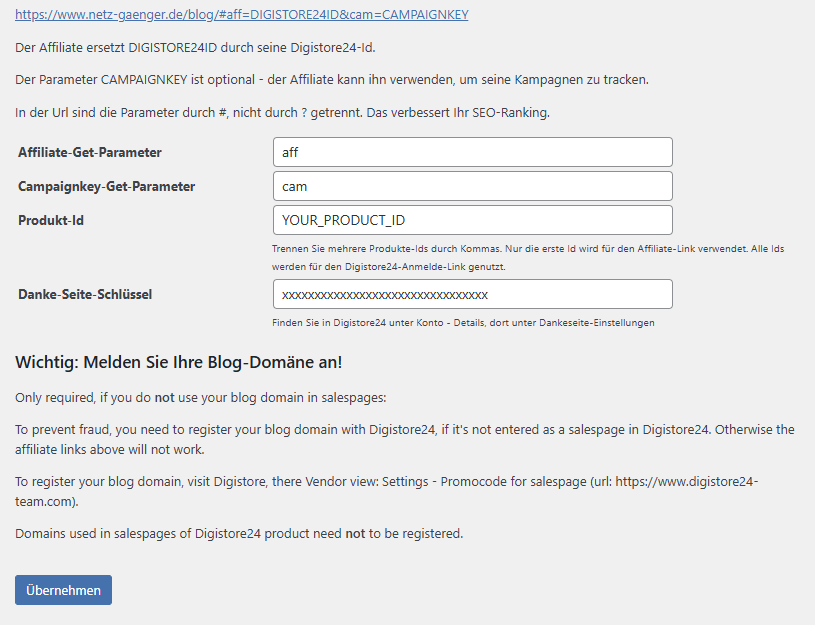Click inside the Campaignkey-Get-Parameter field

(x=470, y=186)
